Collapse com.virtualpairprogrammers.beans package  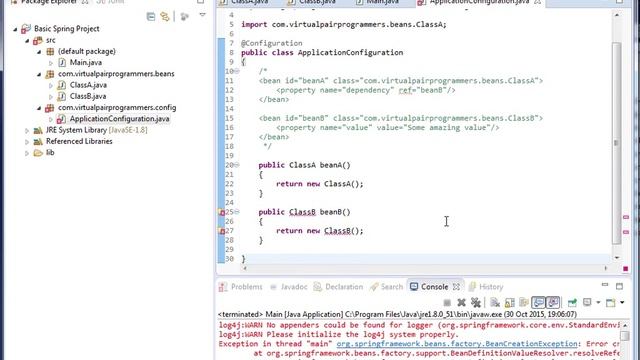[x=39, y=74]
